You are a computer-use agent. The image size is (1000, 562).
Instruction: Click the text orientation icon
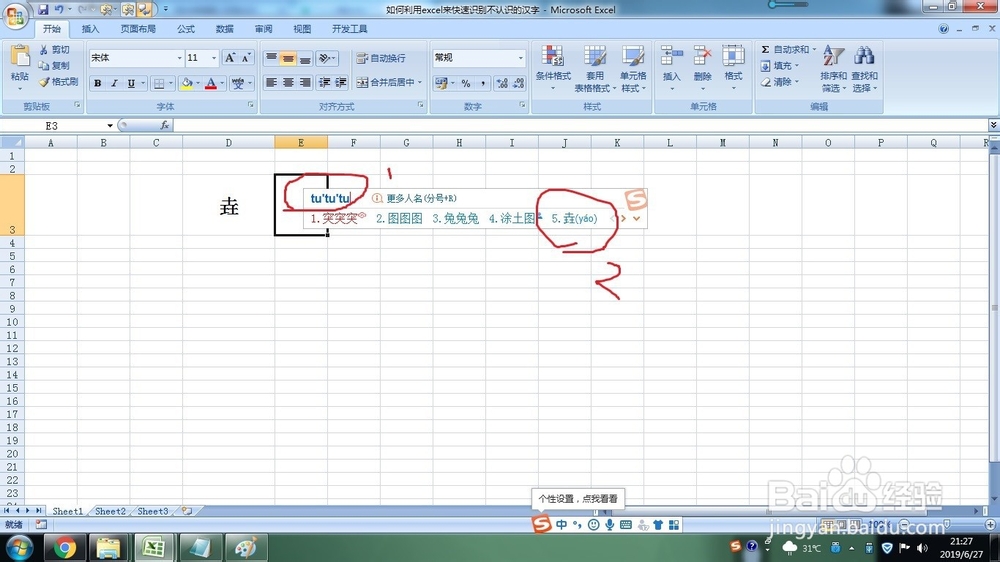(x=327, y=58)
